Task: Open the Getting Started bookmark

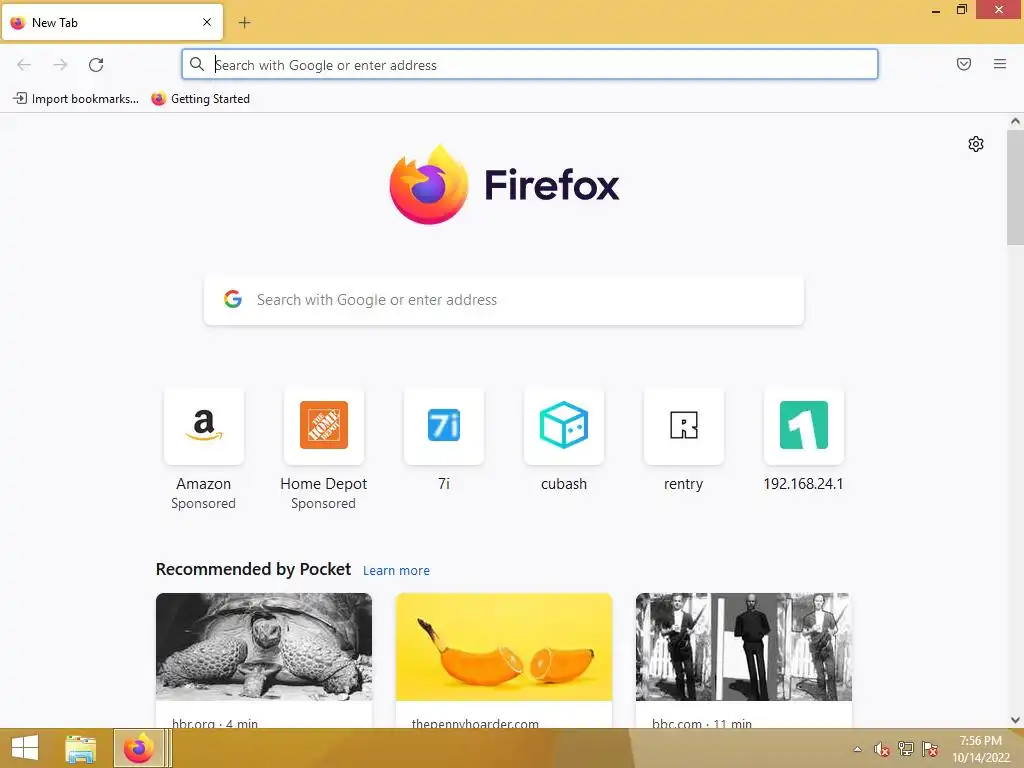Action: tap(200, 99)
